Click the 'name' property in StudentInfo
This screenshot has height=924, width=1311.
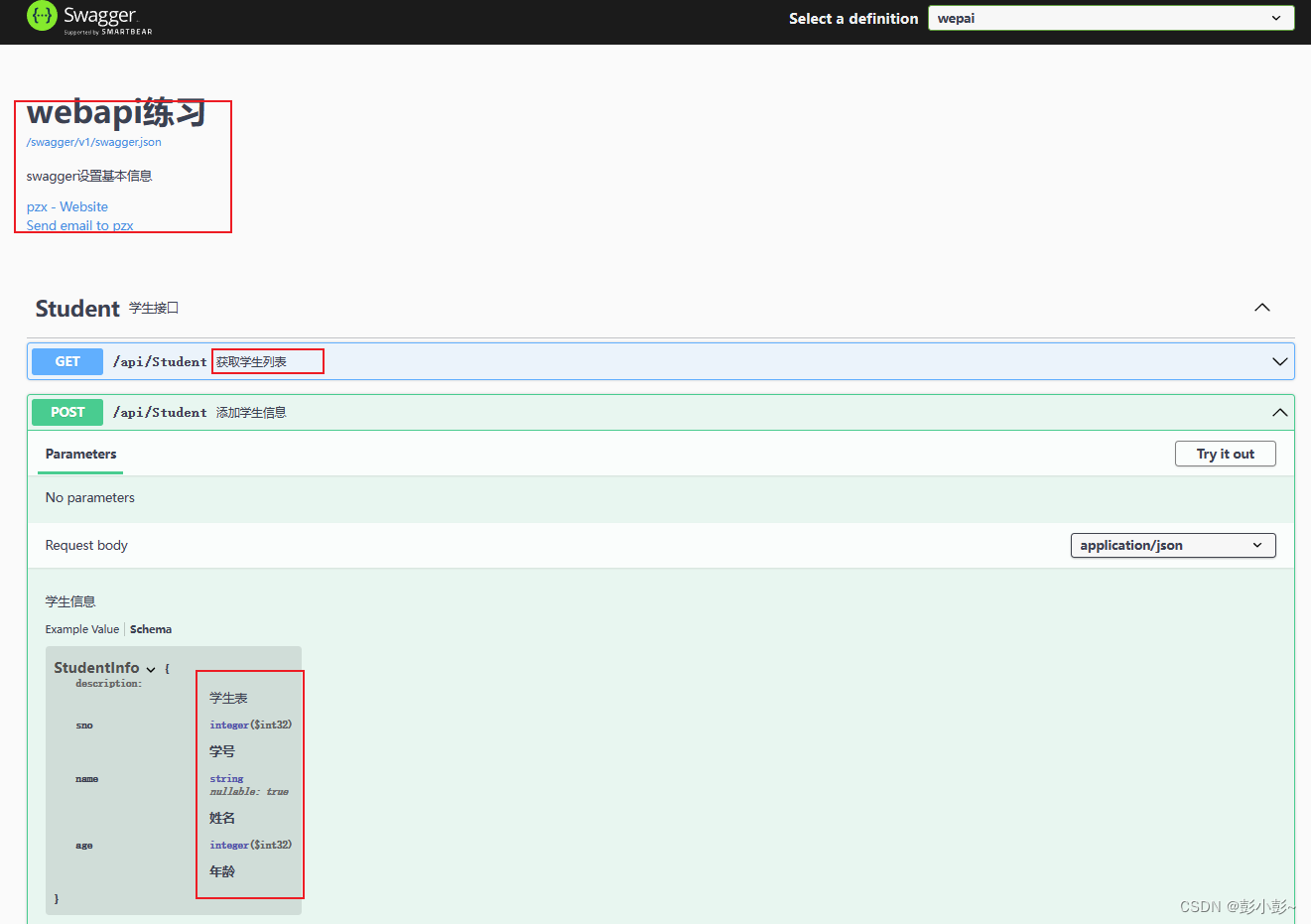(87, 779)
